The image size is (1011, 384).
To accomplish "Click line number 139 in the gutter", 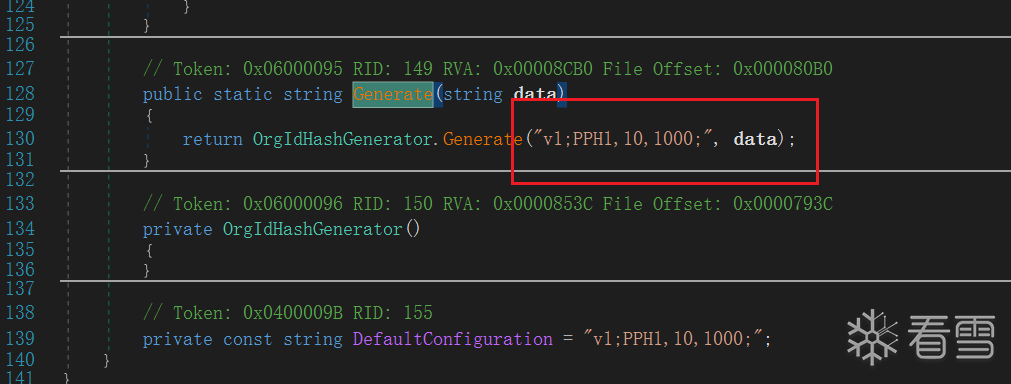I will (21, 339).
